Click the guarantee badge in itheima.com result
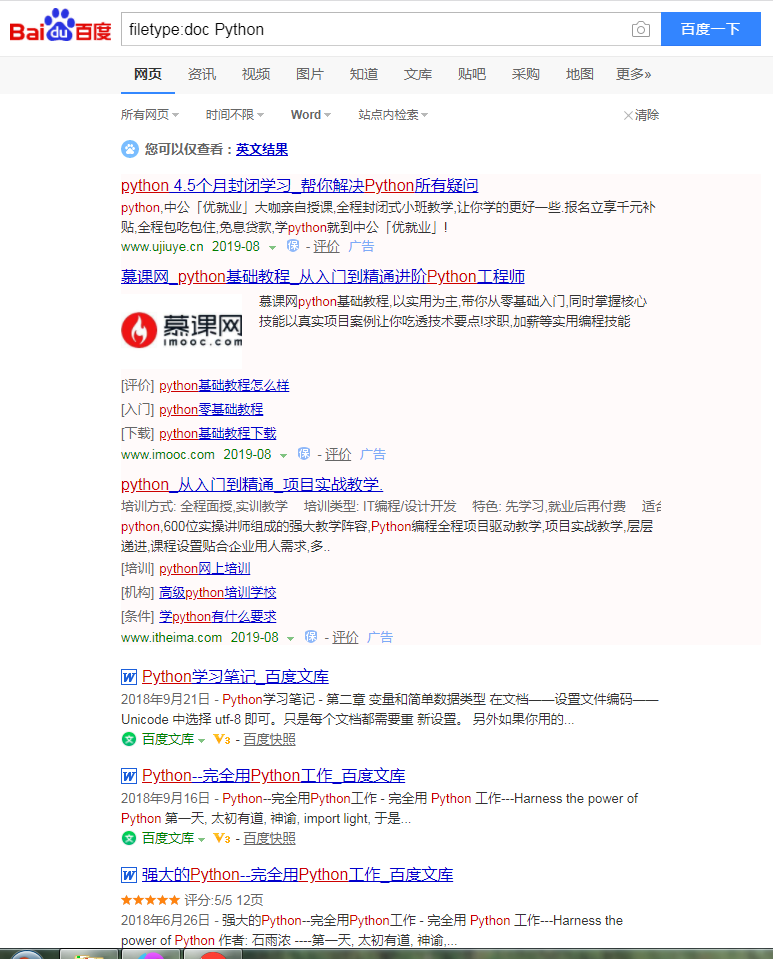 coord(311,637)
